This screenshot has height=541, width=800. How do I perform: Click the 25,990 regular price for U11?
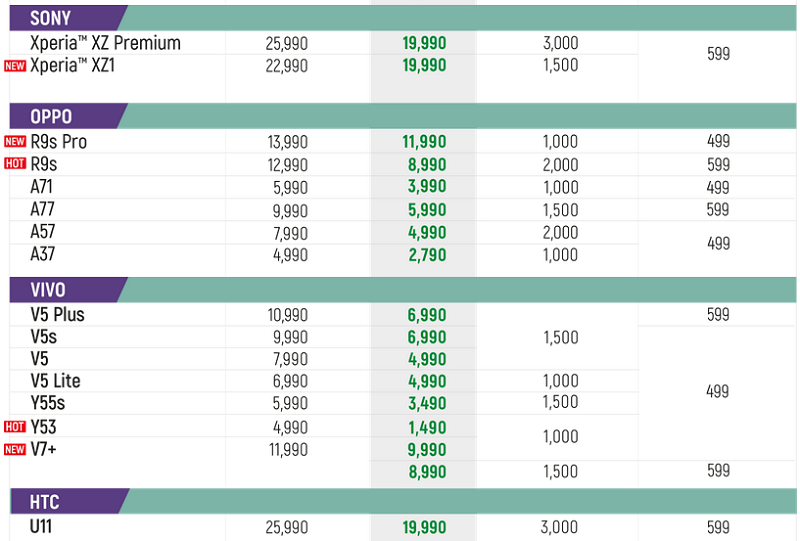click(x=287, y=527)
